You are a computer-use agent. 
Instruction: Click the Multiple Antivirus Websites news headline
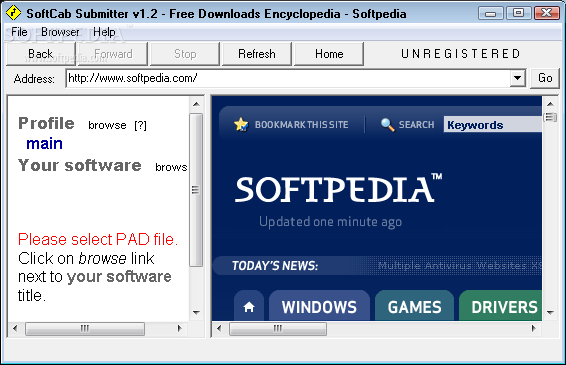[460, 266]
